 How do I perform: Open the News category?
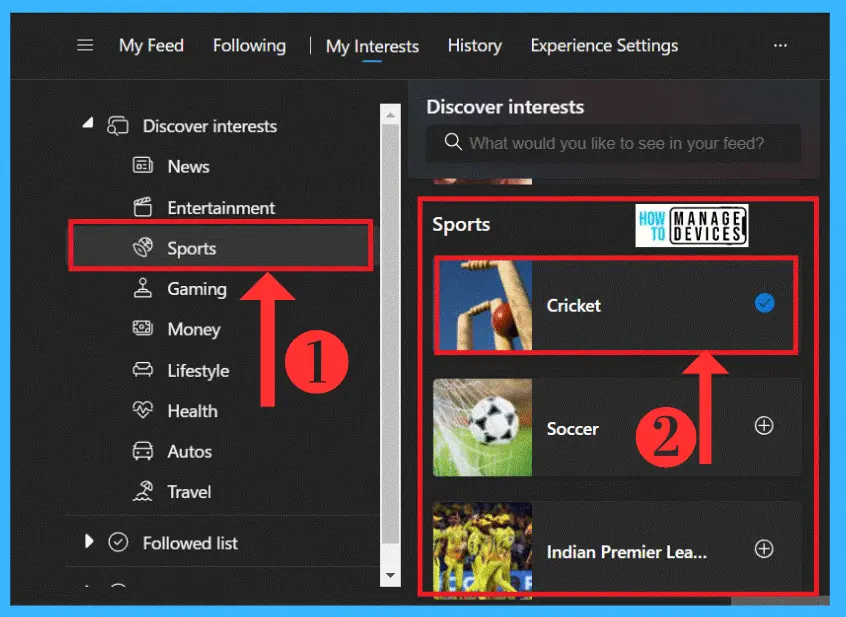188,167
